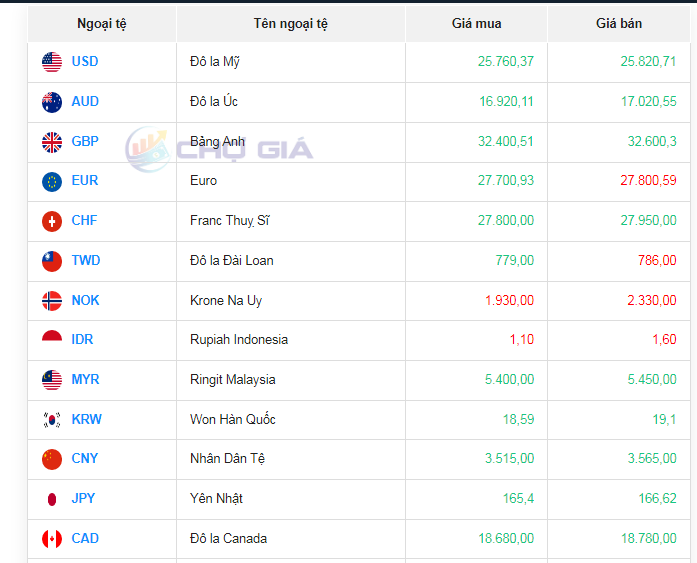The image size is (697, 563).
Task: Select the 'Franc Thụy Sĩ' name cell
Action: point(291,221)
